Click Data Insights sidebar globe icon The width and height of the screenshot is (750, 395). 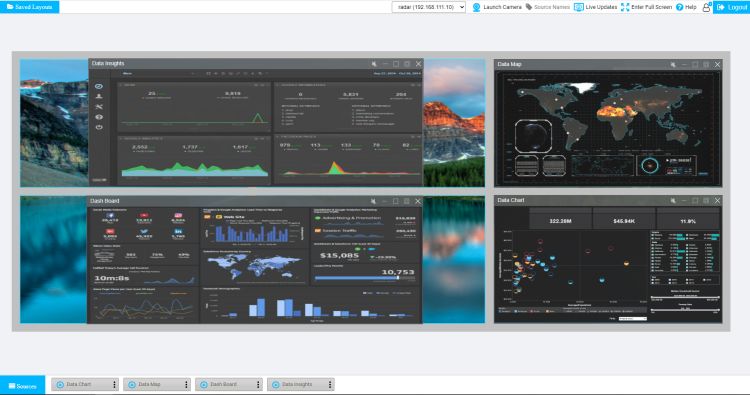tap(99, 117)
